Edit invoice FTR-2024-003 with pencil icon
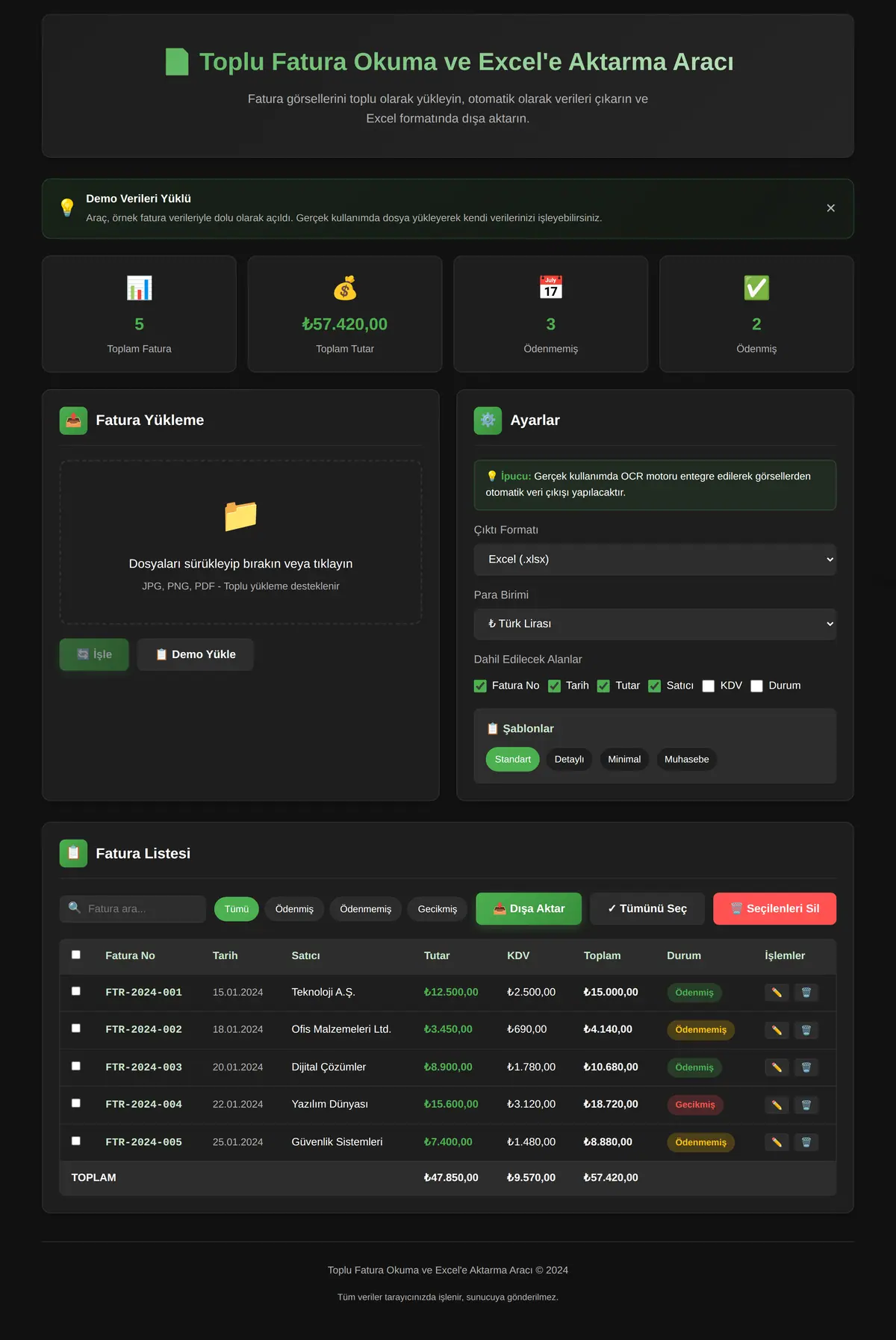The image size is (896, 1340). pyautogui.click(x=777, y=1067)
